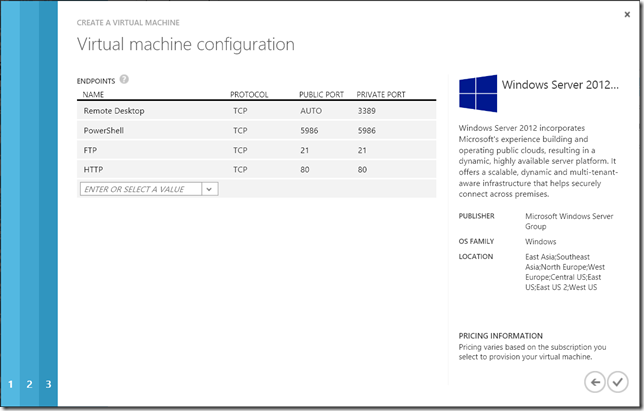
Task: Click the CREATE A VIRTUAL MACHINE label
Action: 128,23
